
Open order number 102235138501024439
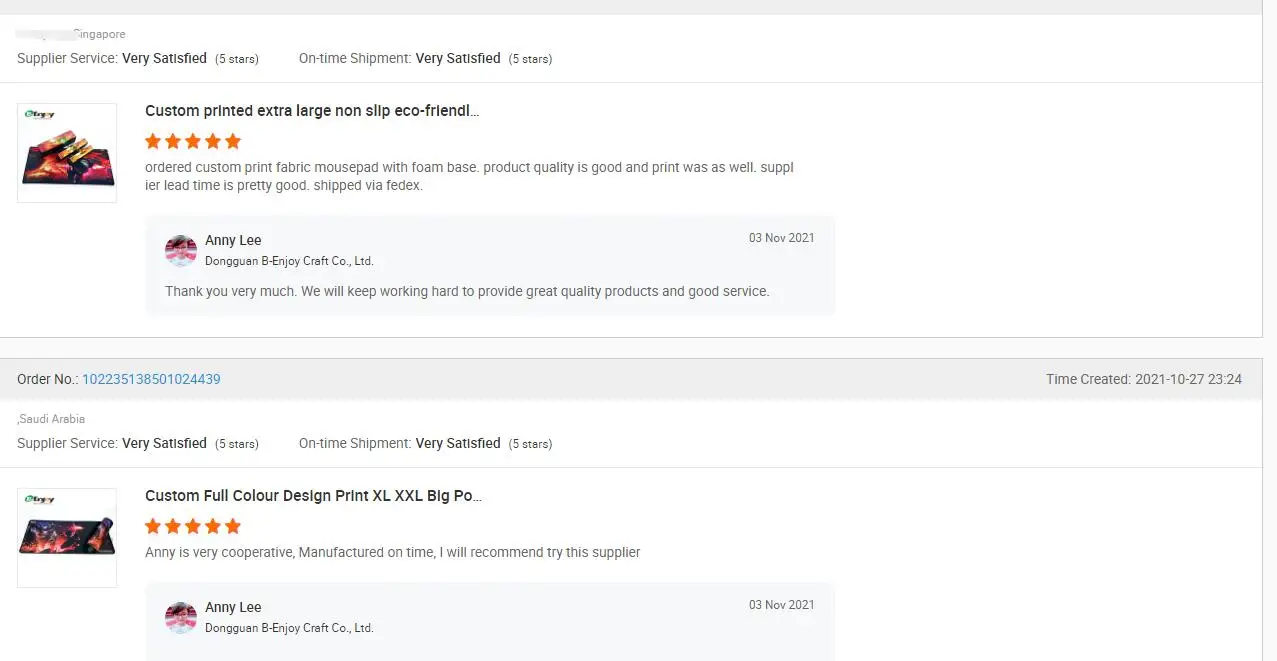pos(151,380)
